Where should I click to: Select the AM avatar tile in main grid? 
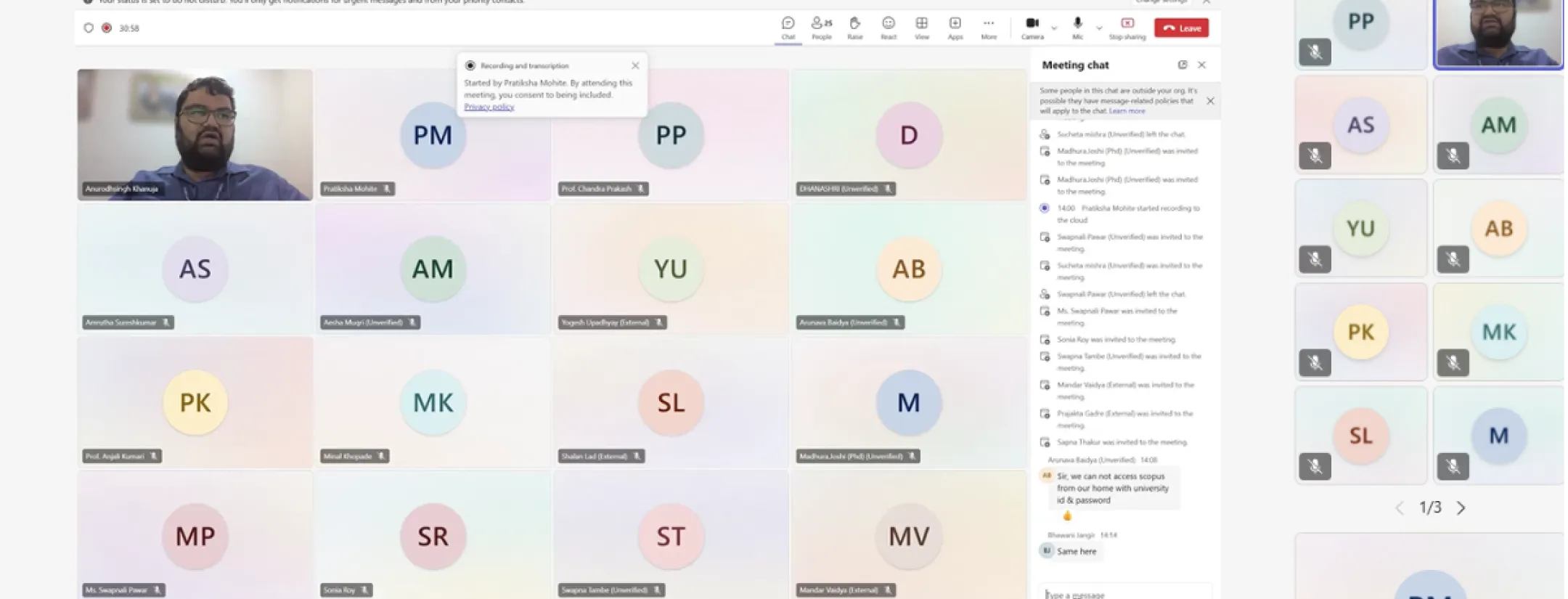pos(433,269)
